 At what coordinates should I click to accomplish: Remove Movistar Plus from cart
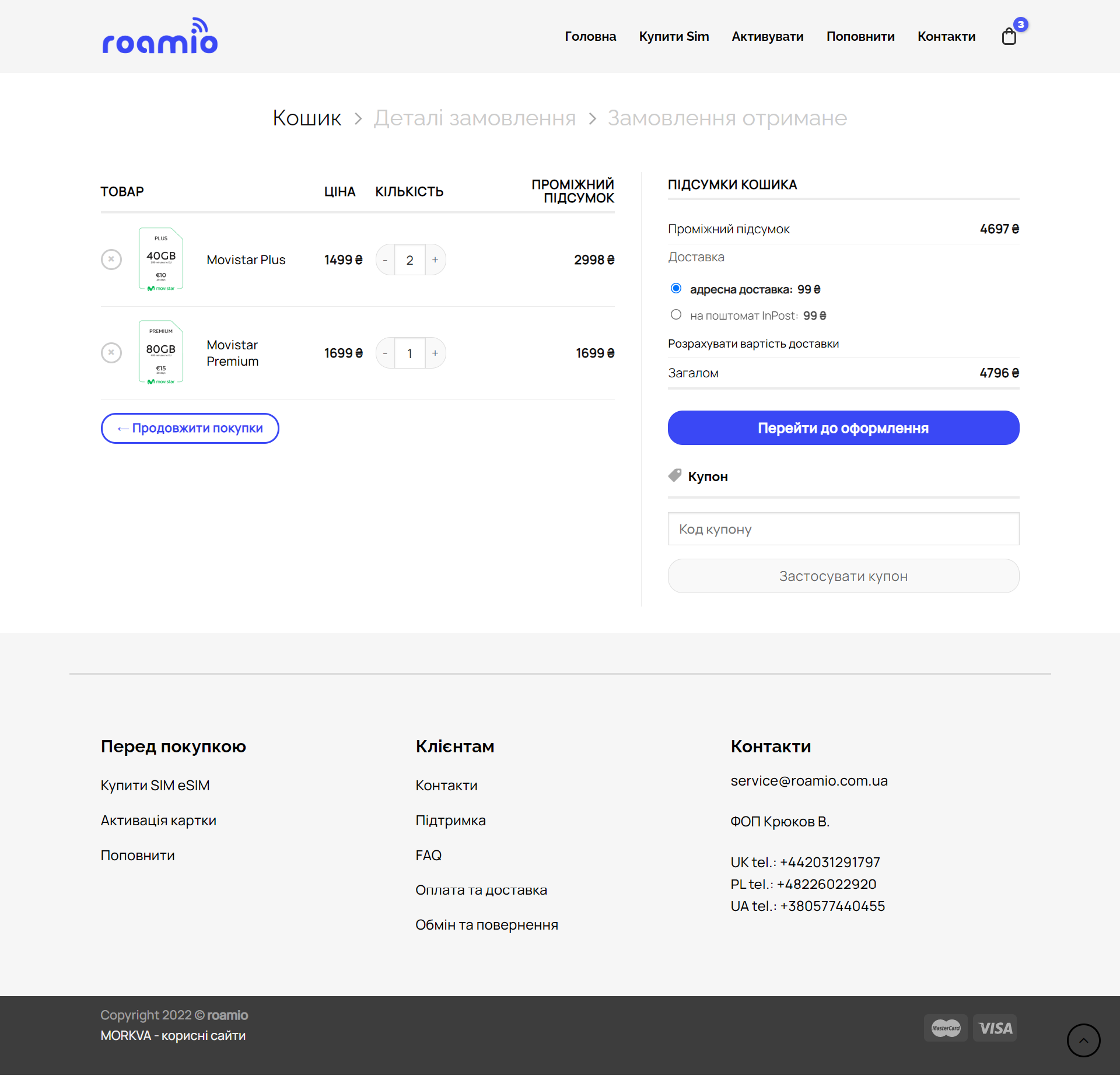(111, 260)
